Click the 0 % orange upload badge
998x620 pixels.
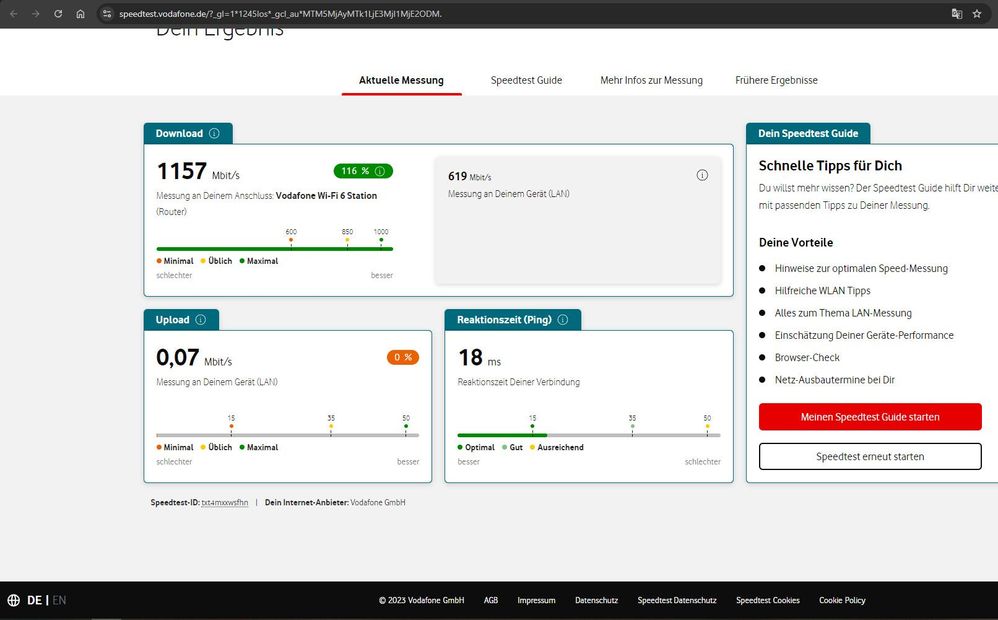(x=402, y=357)
